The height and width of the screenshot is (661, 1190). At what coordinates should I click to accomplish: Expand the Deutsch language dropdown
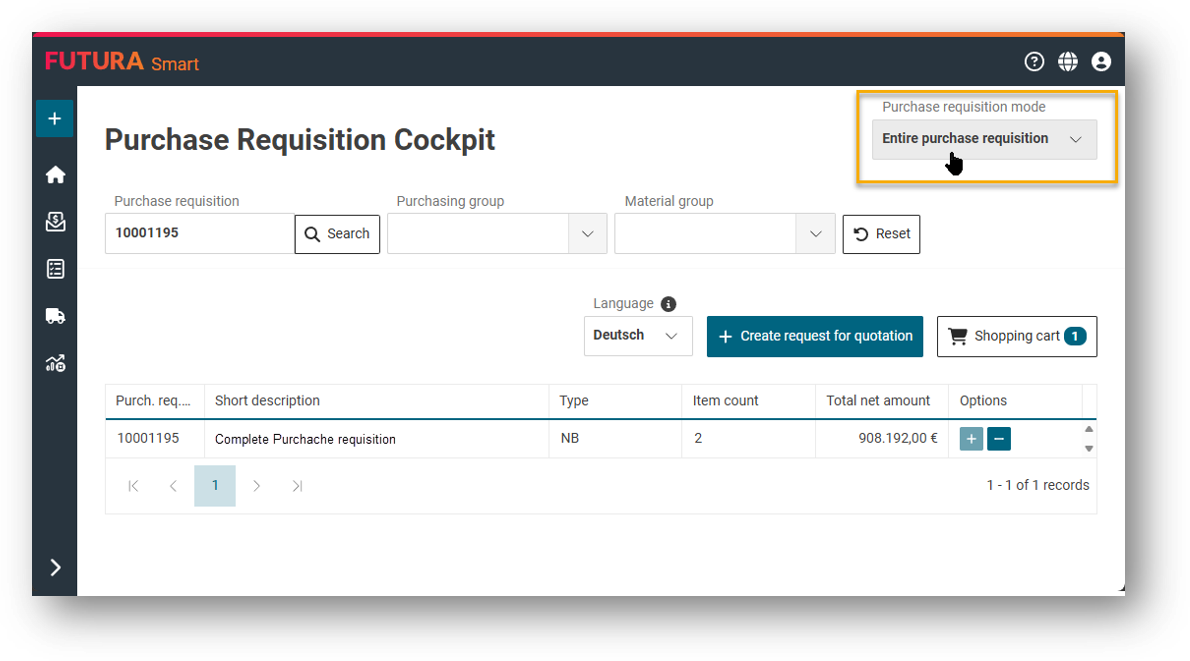(638, 335)
